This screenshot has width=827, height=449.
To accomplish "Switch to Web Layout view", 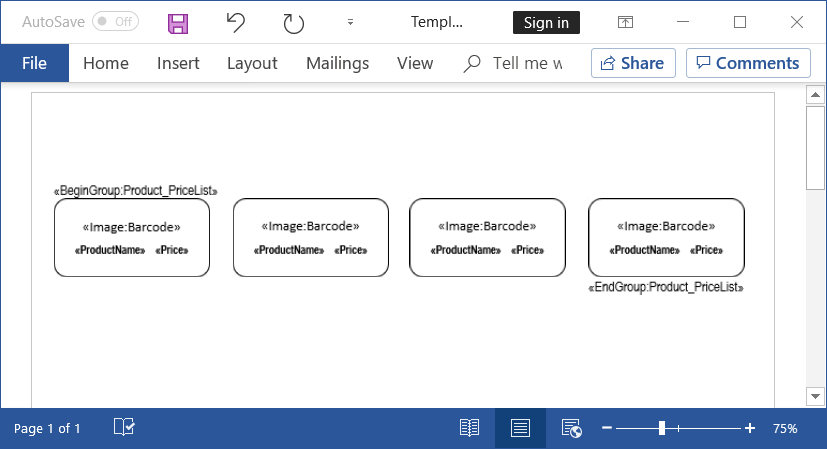I will 572,428.
